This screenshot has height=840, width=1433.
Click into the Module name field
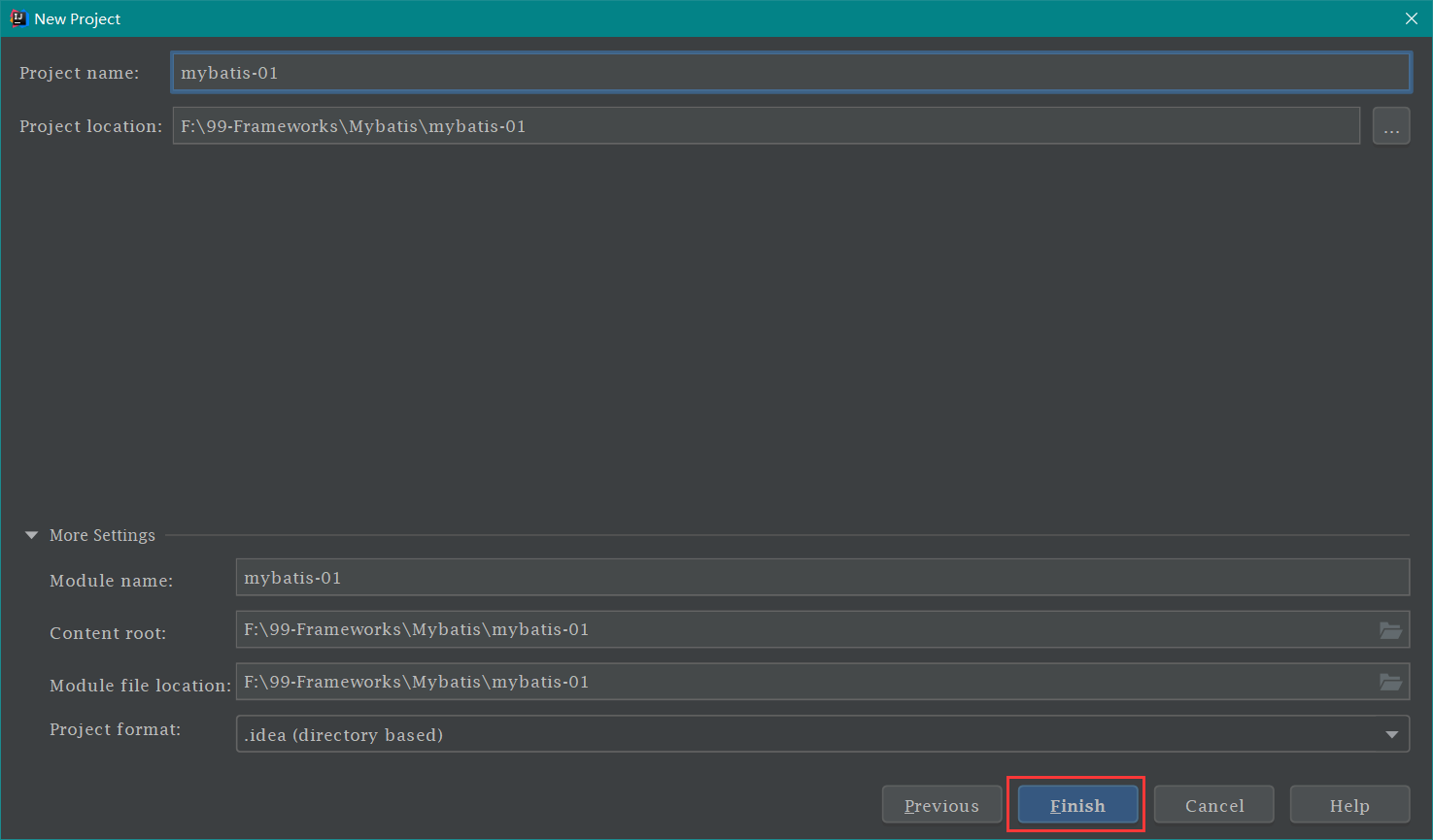click(822, 578)
